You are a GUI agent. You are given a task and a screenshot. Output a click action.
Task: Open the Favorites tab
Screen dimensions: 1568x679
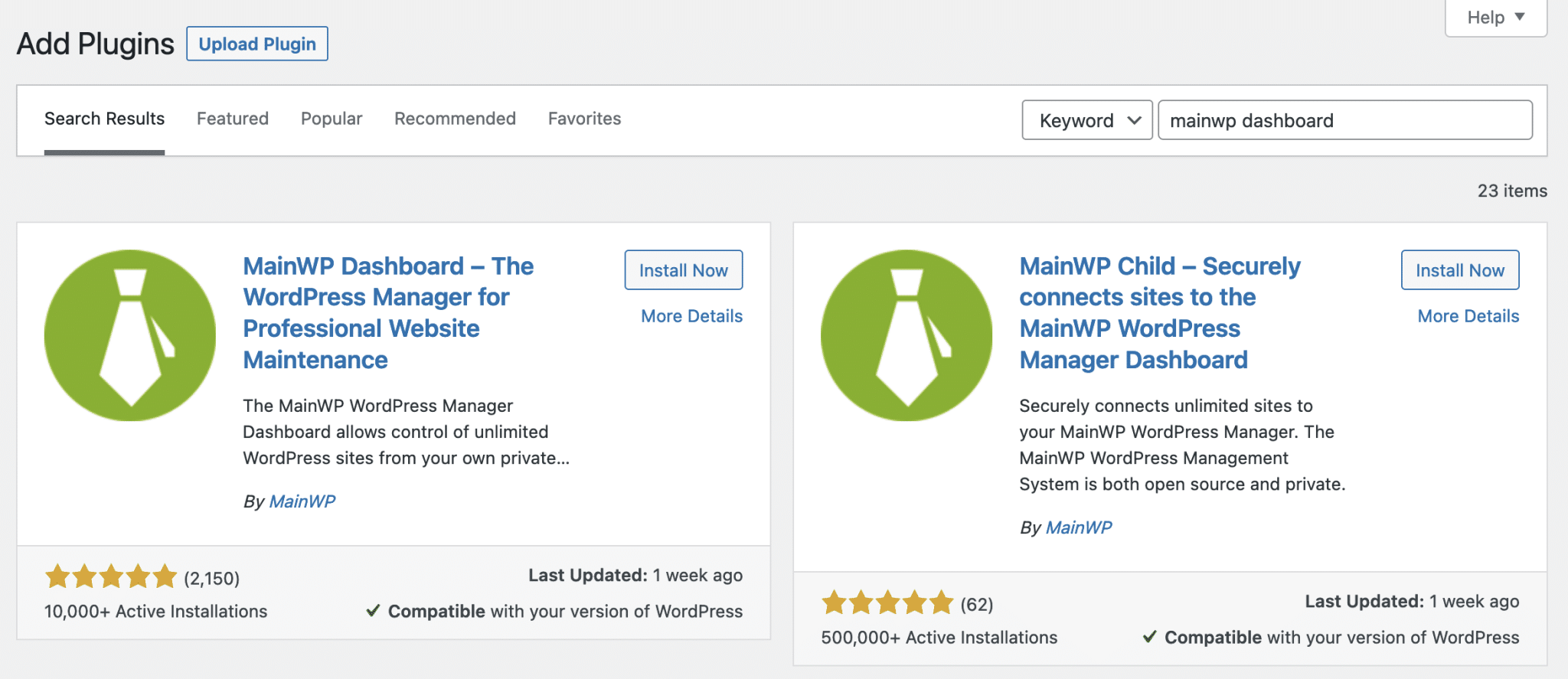[x=584, y=119]
